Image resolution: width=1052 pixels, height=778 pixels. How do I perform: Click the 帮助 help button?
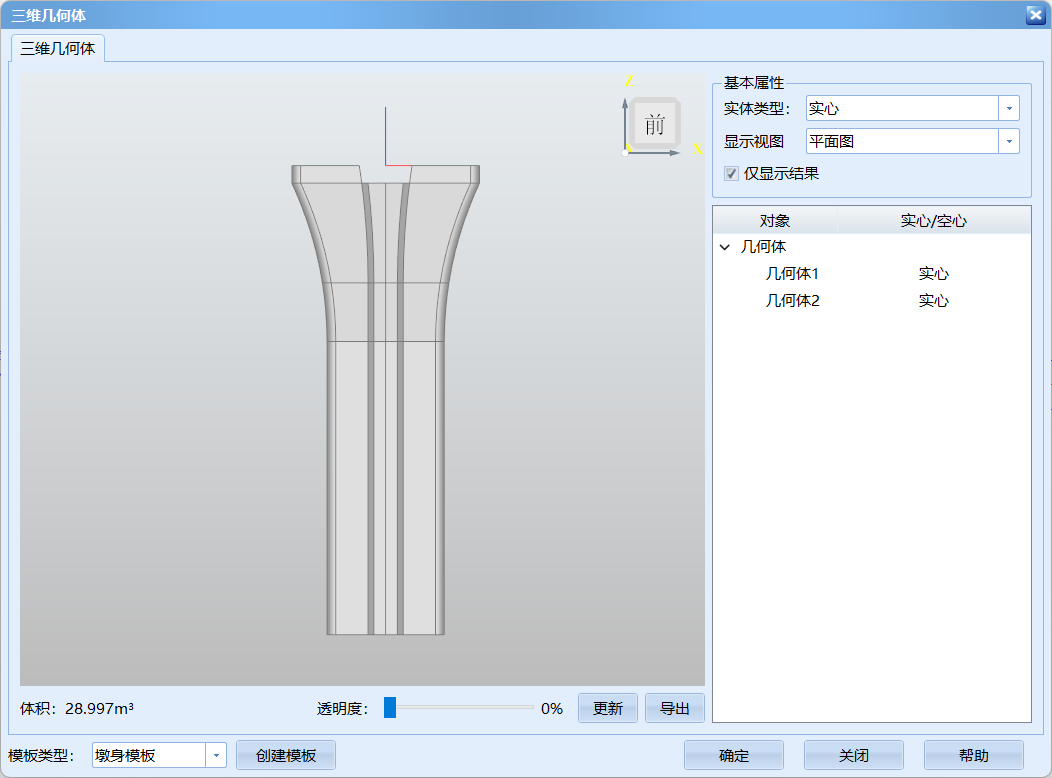972,755
